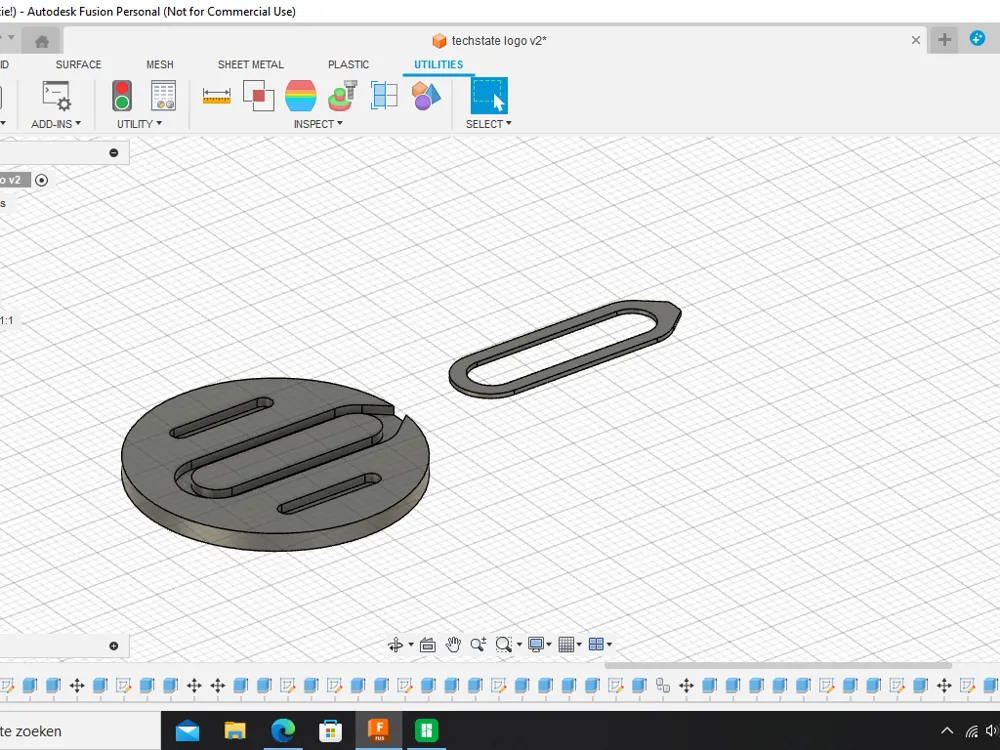Click the Grid and Snaps icon

tap(566, 645)
